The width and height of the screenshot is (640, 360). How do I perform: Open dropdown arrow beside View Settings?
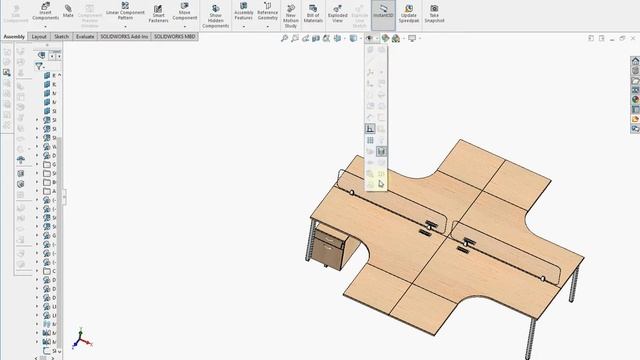[x=420, y=38]
